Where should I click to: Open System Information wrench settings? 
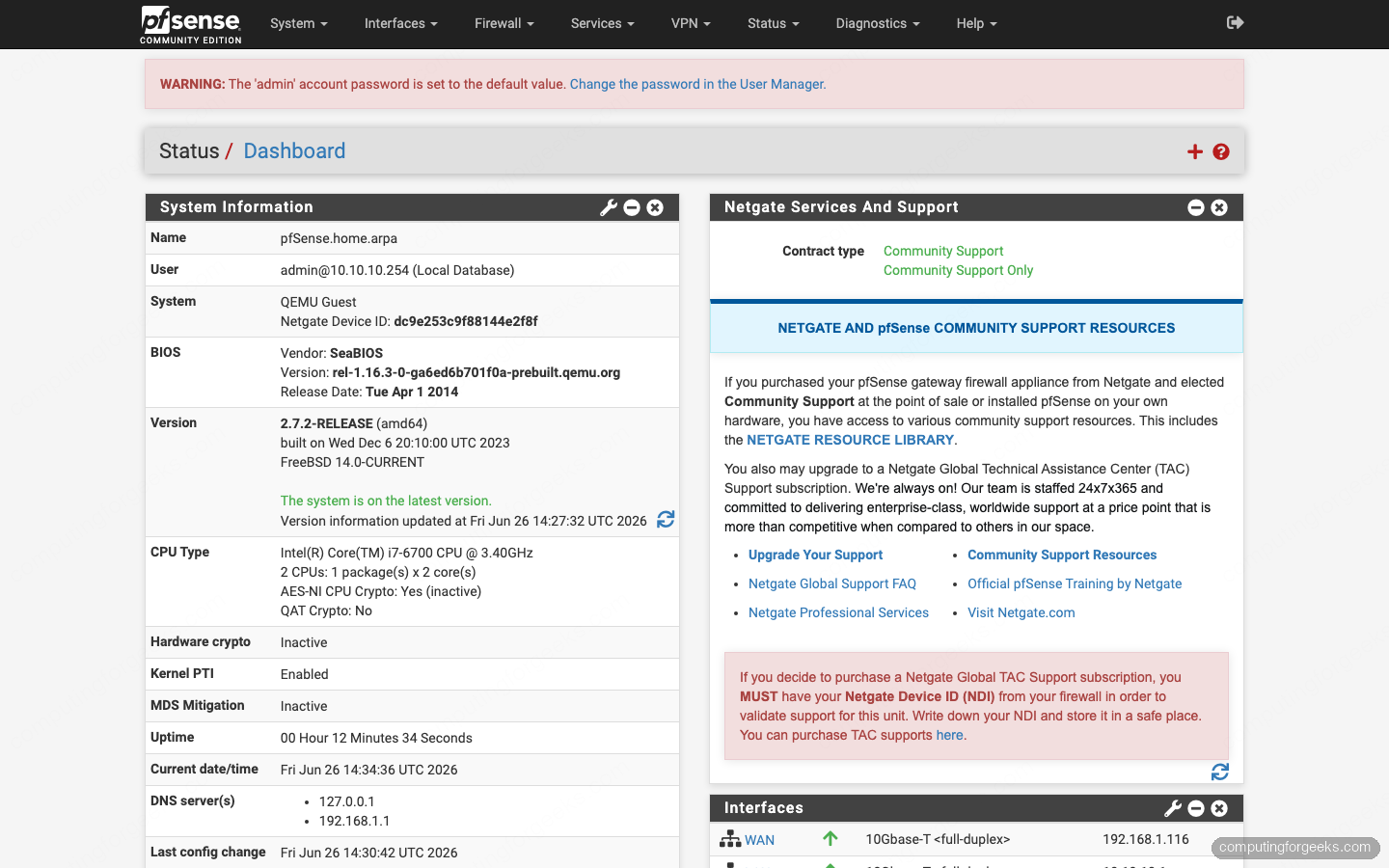pyautogui.click(x=609, y=207)
